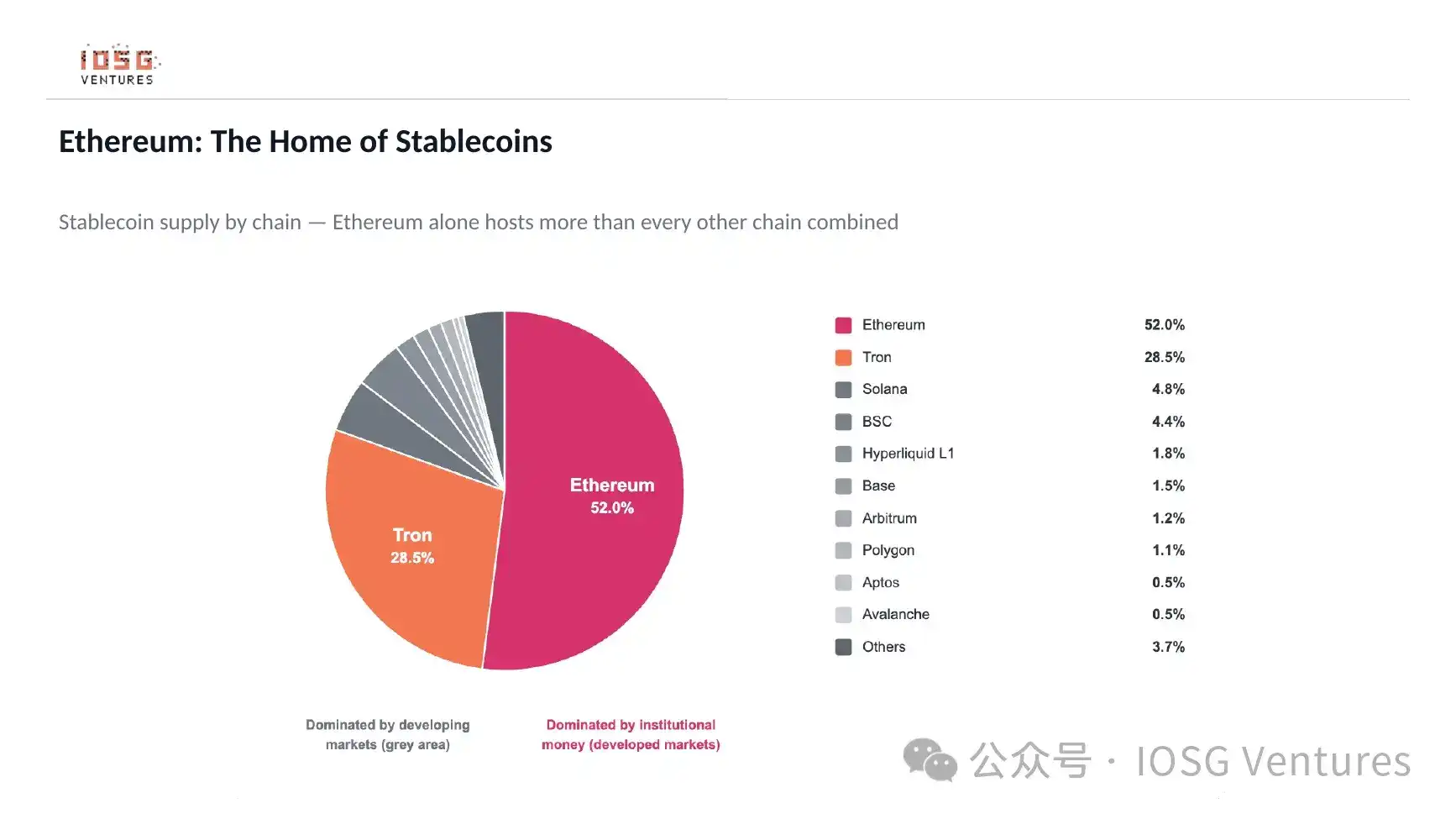Click the IOSG Ventures logo
Image resolution: width=1456 pixels, height=819 pixels.
pos(119,65)
